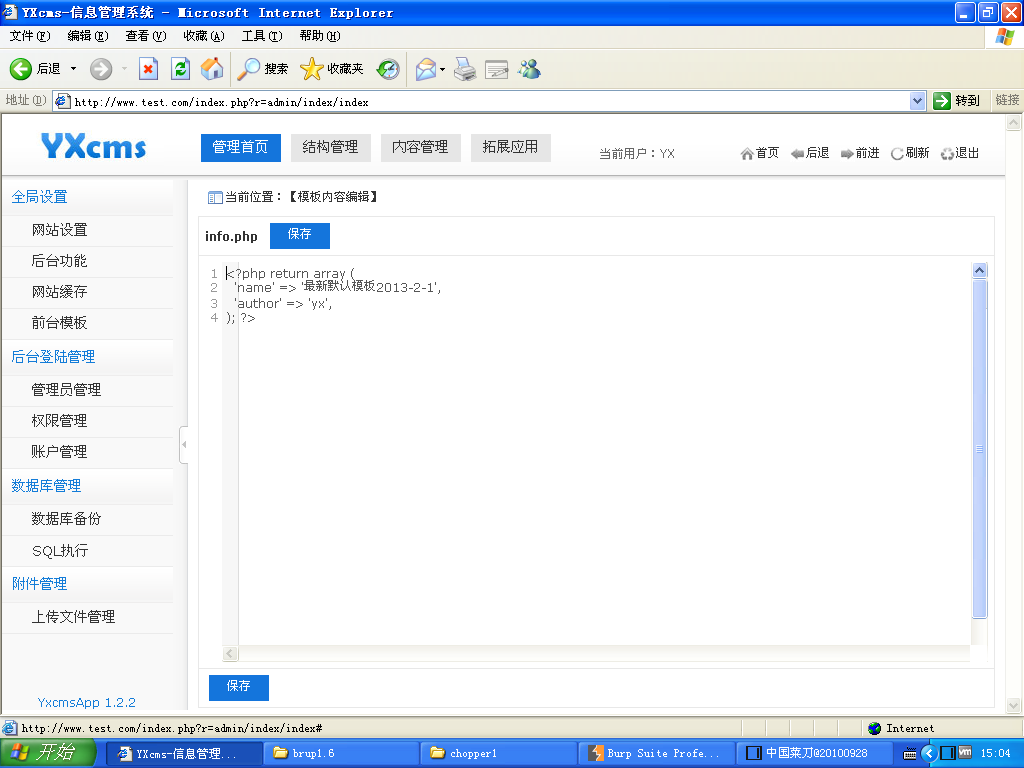Click the editor horizontal scroll-left arrow

(230, 653)
